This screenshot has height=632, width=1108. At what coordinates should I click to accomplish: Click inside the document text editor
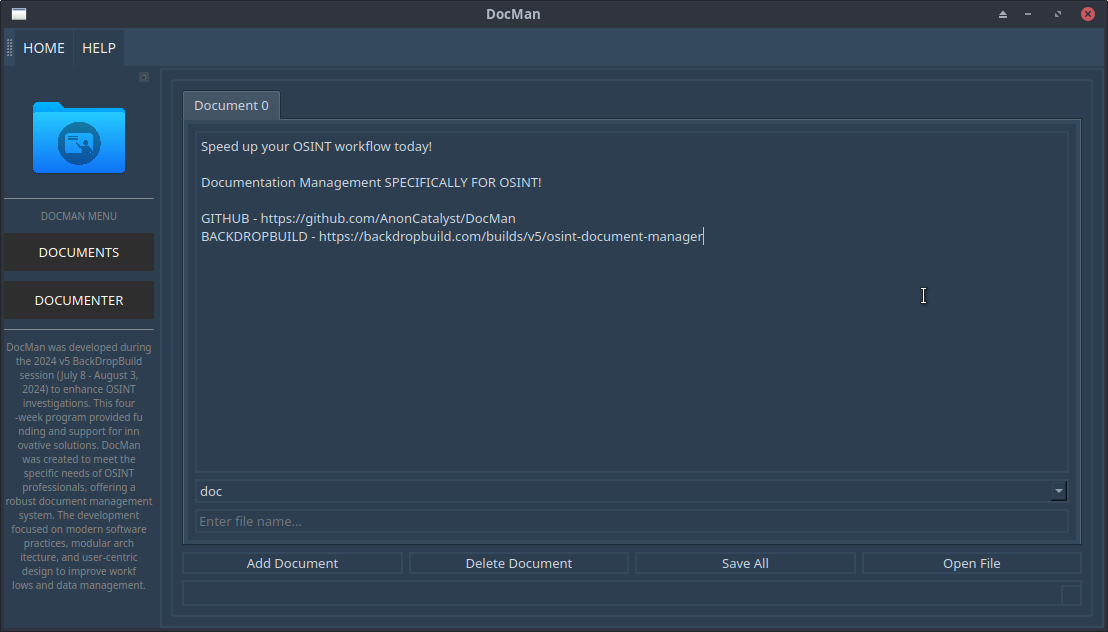[632, 302]
